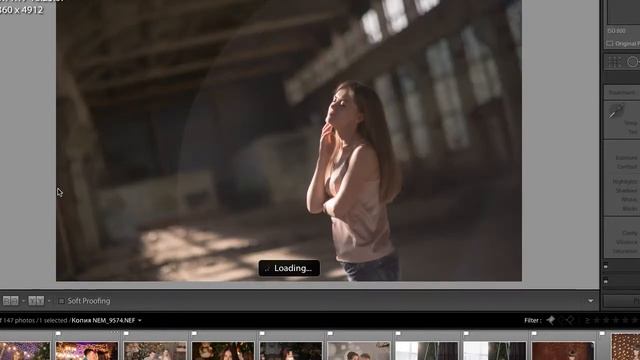
Task: Click the 147 photos count text
Action: (x=19, y=320)
